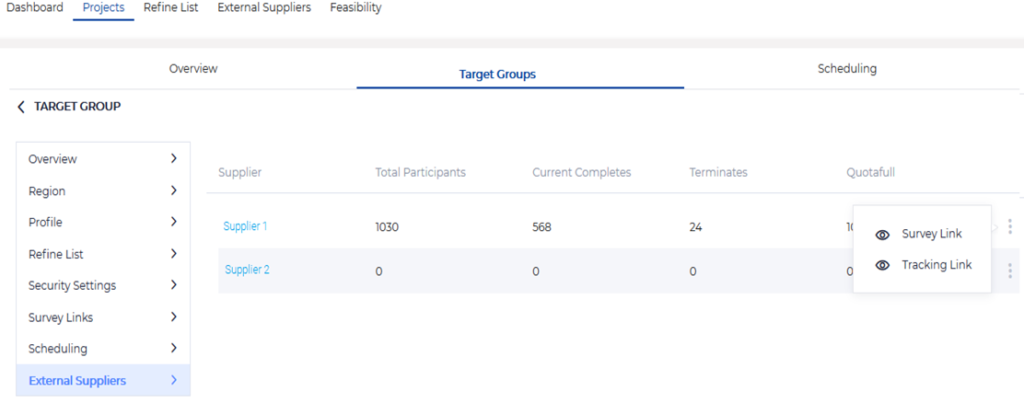Click eye icon next to Tracking Link
This screenshot has width=1024, height=403.
[x=882, y=265]
